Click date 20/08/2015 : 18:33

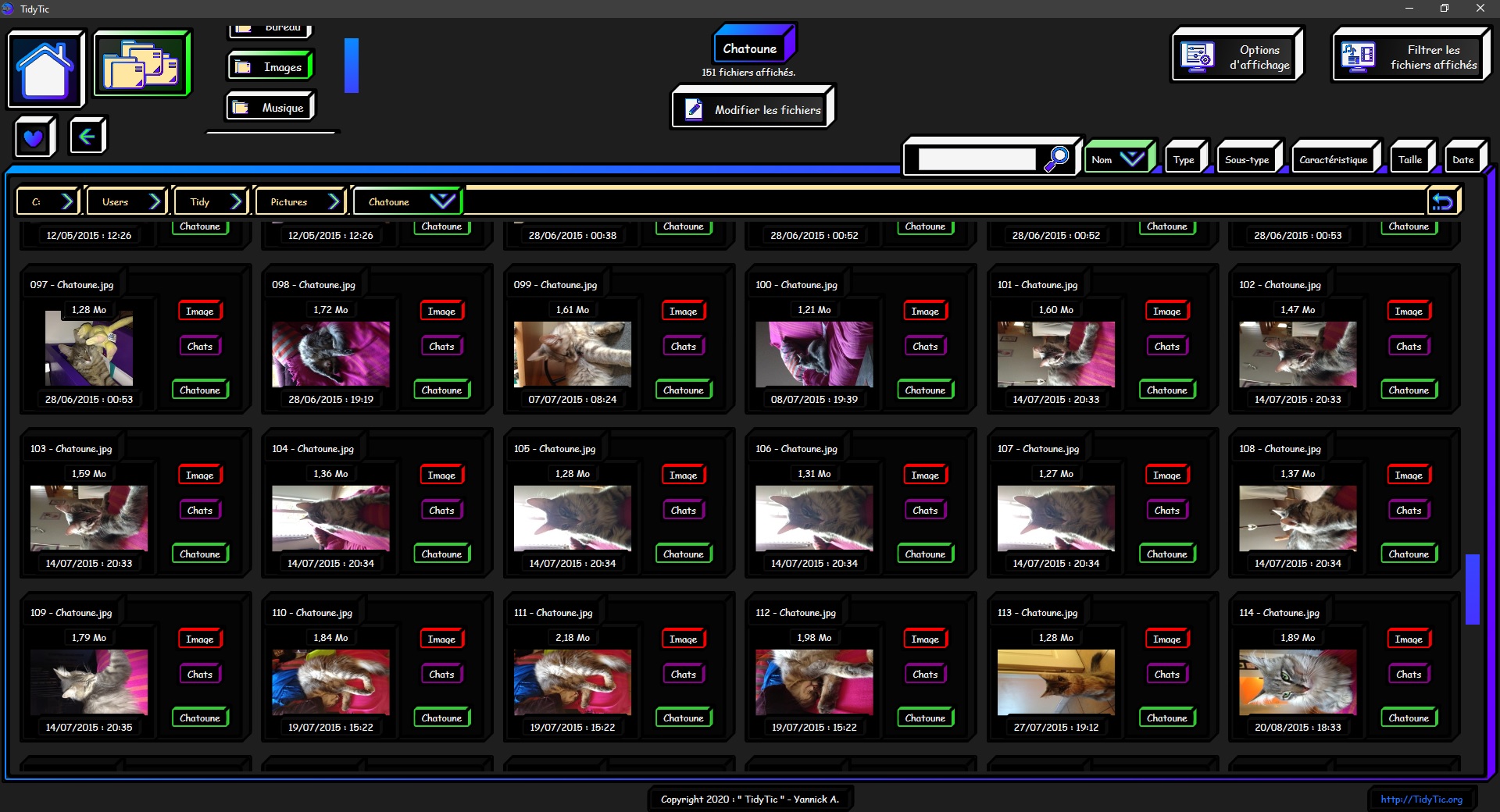(1298, 727)
